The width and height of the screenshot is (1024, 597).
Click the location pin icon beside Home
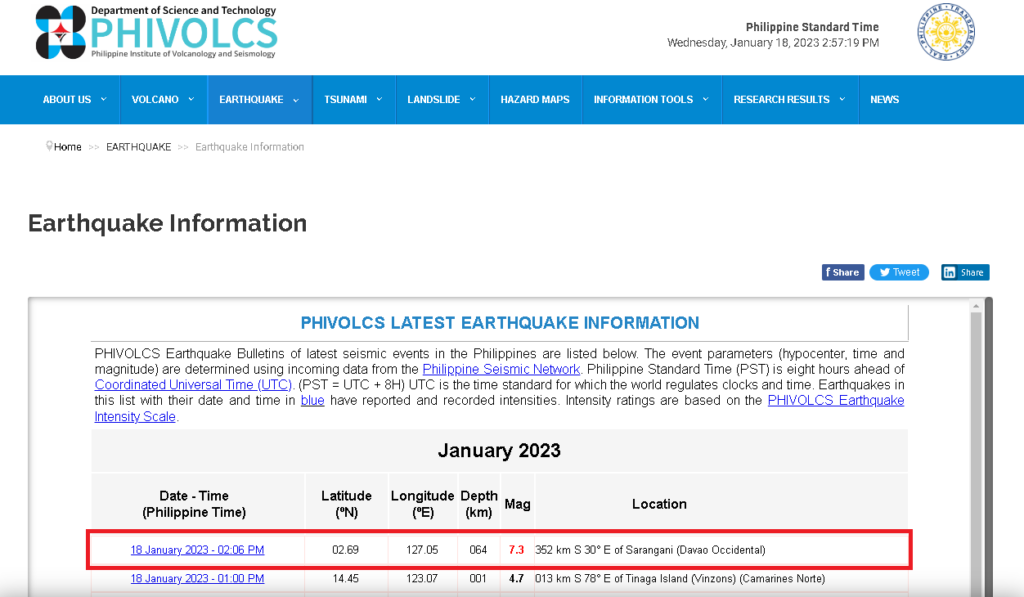click(x=49, y=146)
